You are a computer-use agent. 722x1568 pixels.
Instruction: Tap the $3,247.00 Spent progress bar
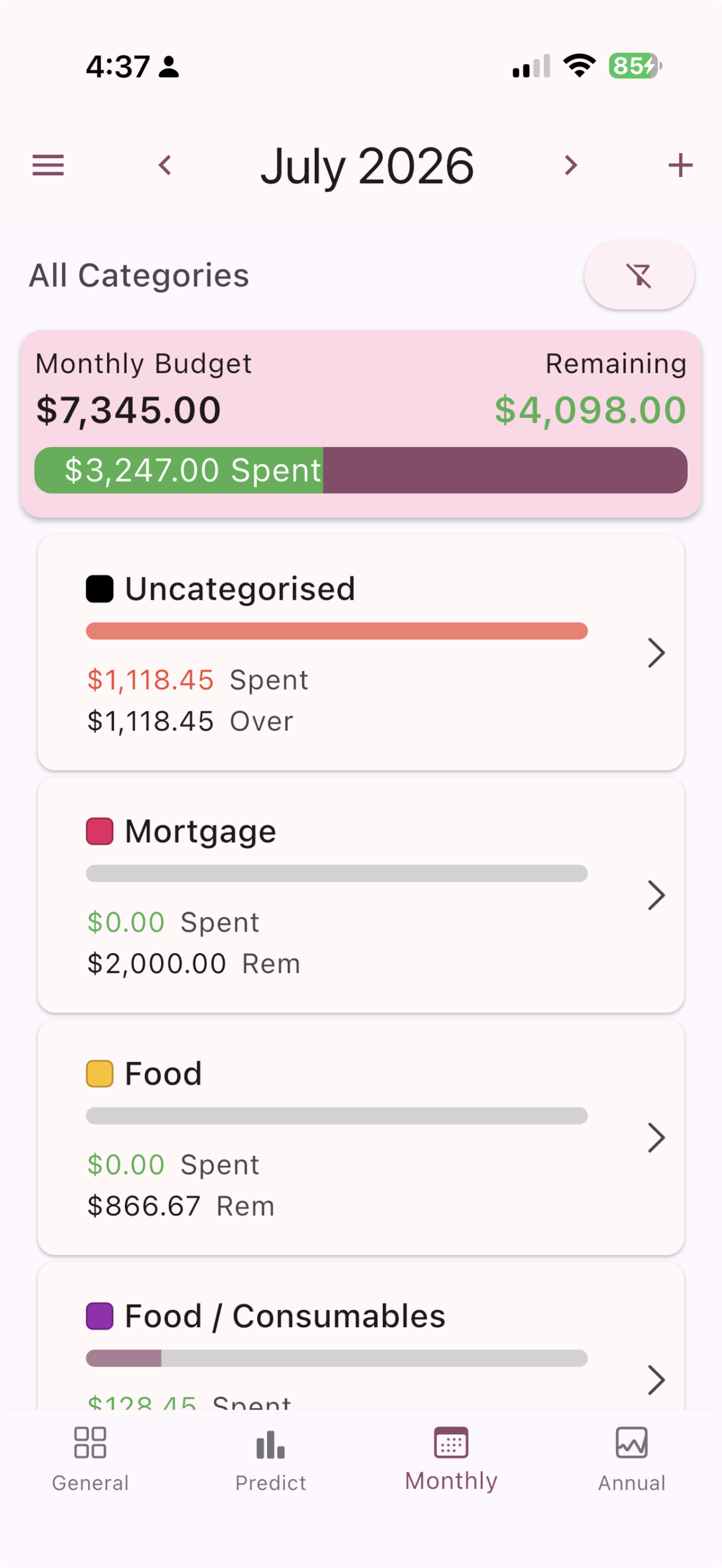coord(361,470)
